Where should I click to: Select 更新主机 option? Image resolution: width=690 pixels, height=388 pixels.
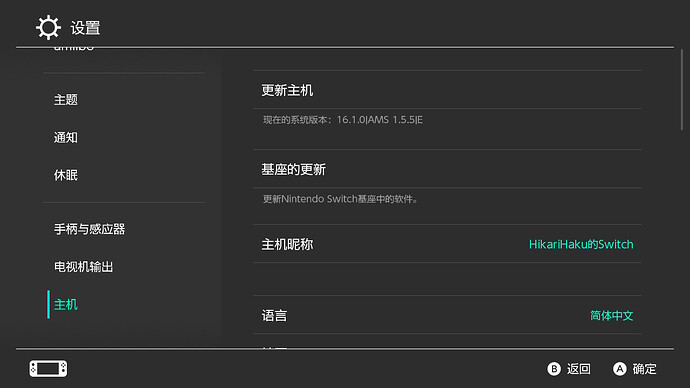point(447,90)
